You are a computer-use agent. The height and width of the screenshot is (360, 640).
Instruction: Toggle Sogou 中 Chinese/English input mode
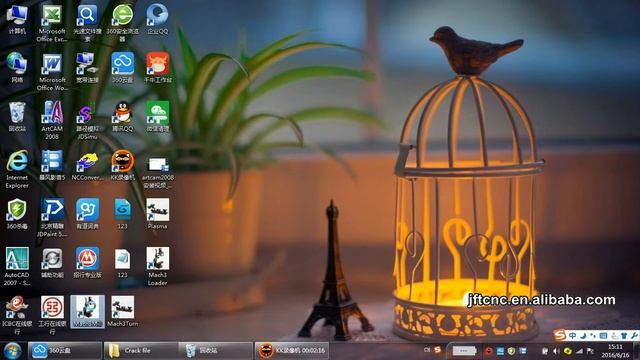pyautogui.click(x=572, y=336)
